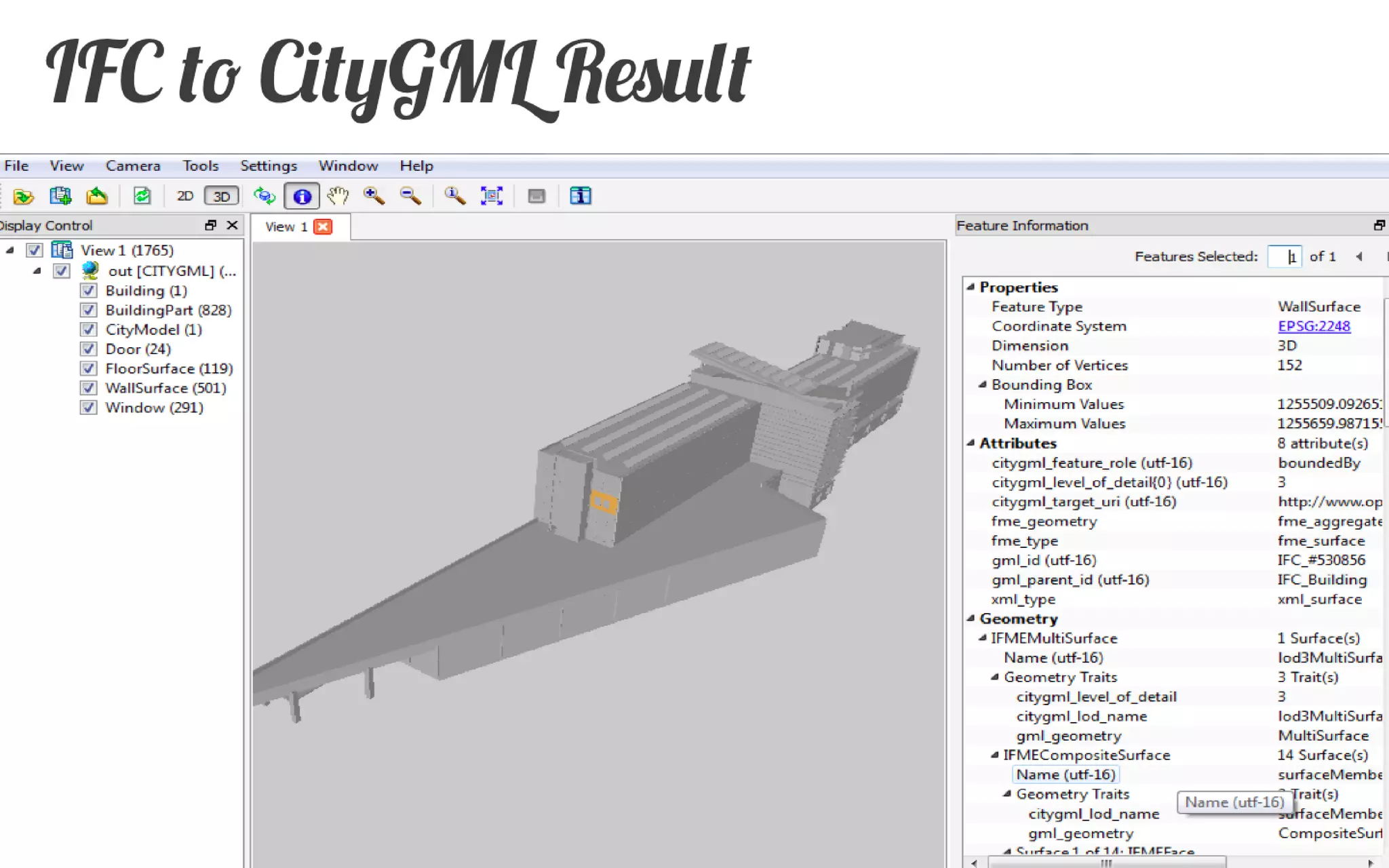1389x868 pixels.
Task: Select the Number of Vertices row
Action: tap(1173, 365)
